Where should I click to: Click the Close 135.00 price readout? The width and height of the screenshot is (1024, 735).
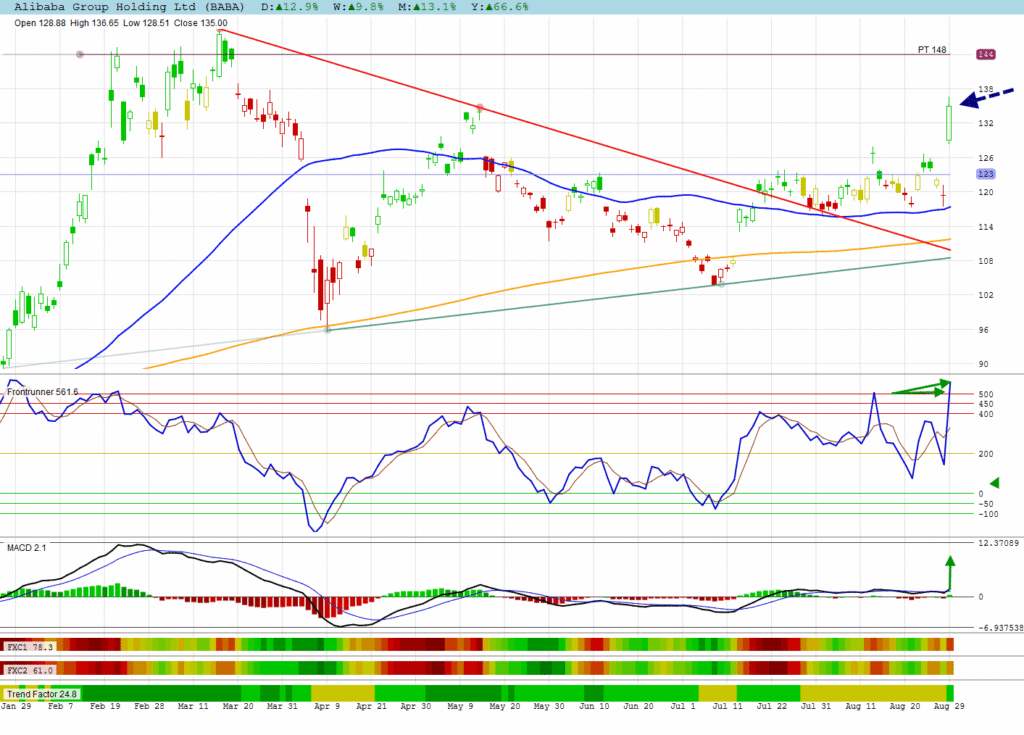coord(200,23)
